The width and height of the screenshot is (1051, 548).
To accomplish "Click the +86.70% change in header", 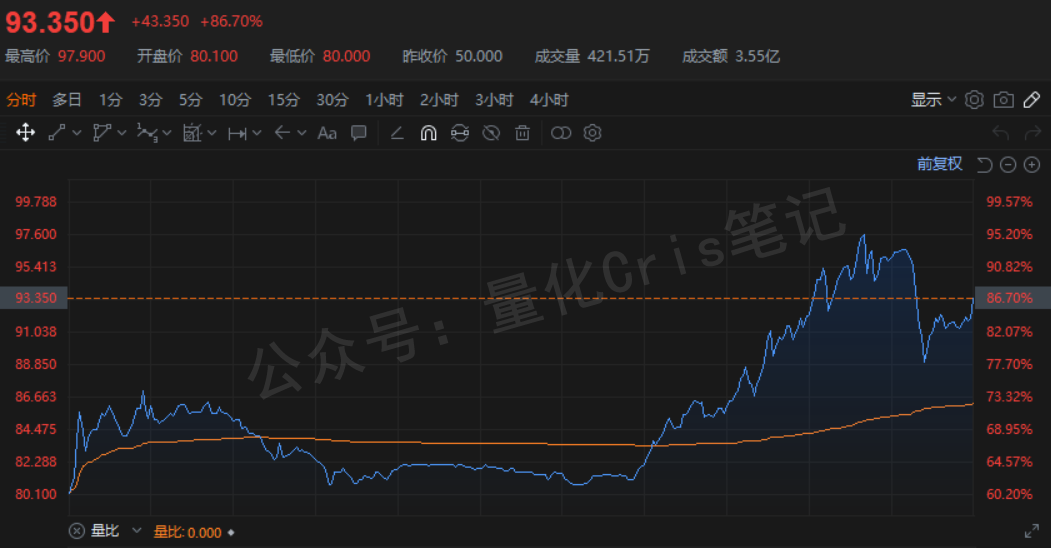I will click(x=231, y=21).
